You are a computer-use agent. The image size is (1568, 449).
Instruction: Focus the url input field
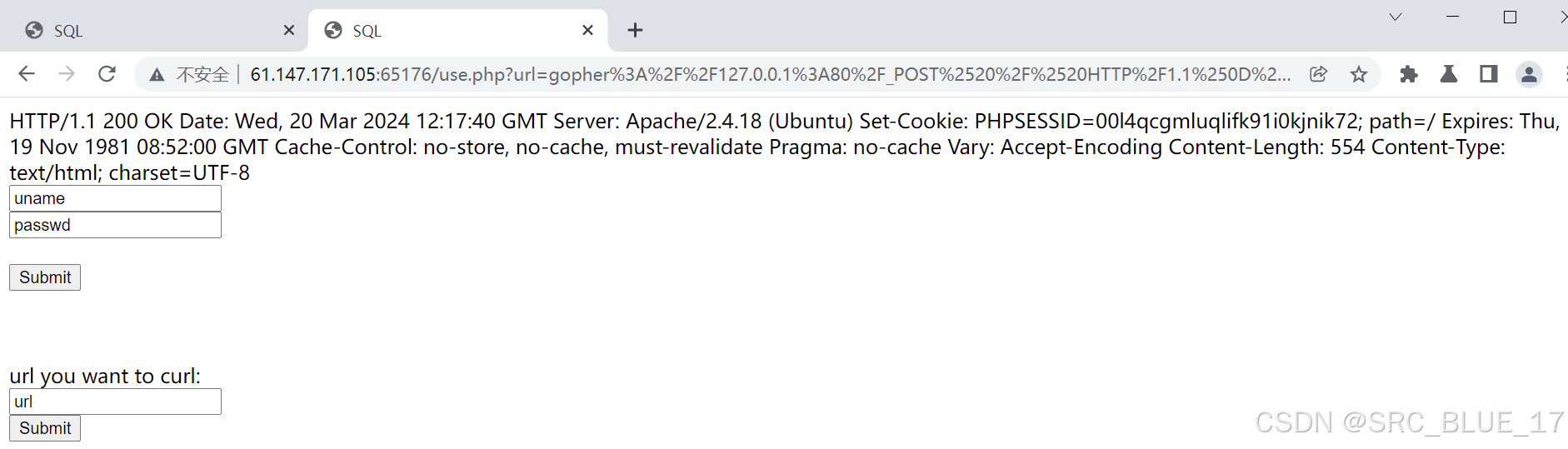point(115,402)
